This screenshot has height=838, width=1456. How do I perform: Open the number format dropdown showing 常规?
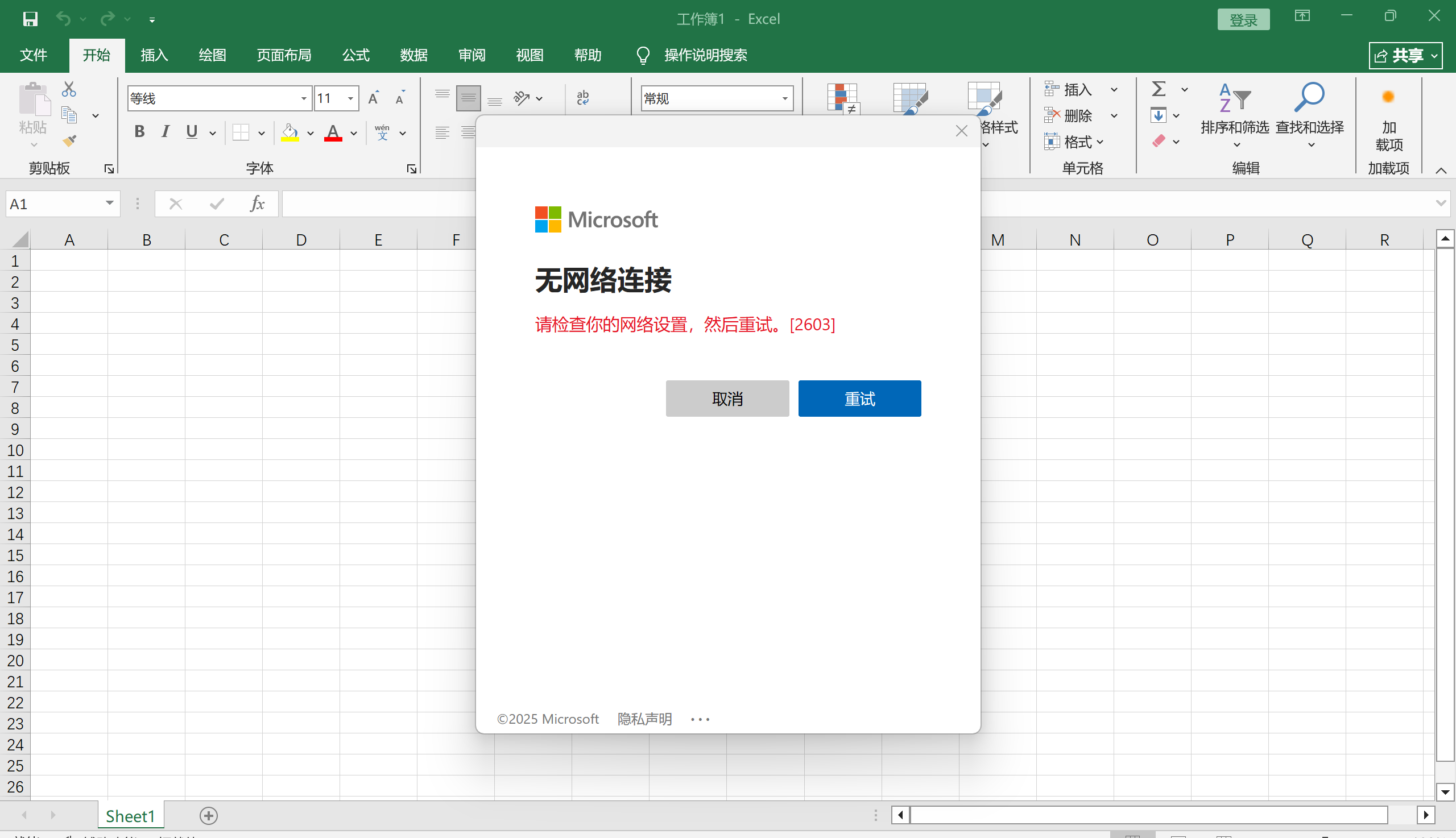[784, 98]
